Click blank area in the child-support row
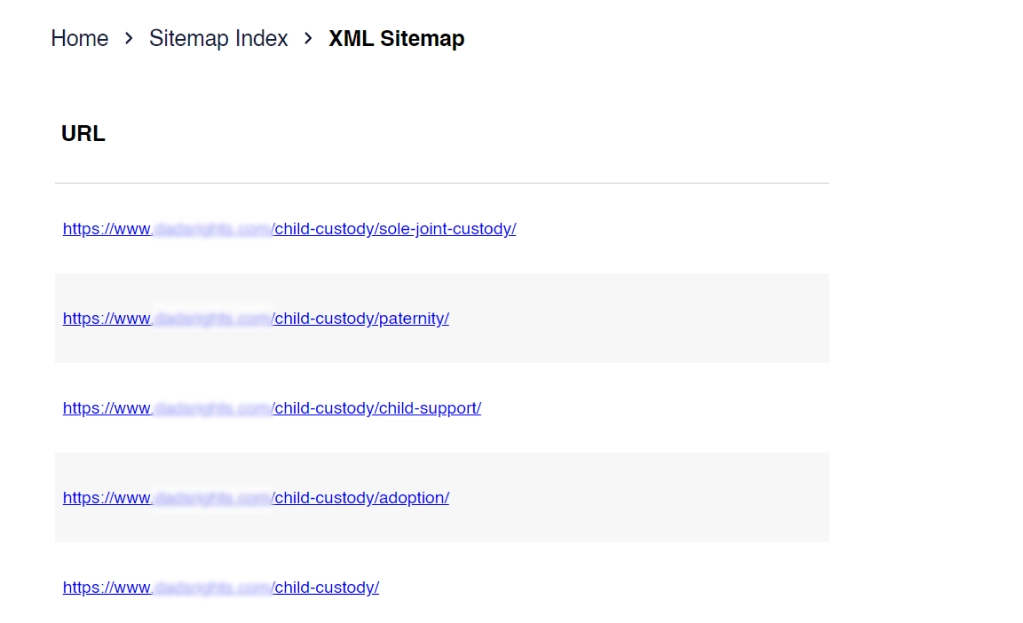The width and height of the screenshot is (1023, 623). pyautogui.click(x=650, y=409)
